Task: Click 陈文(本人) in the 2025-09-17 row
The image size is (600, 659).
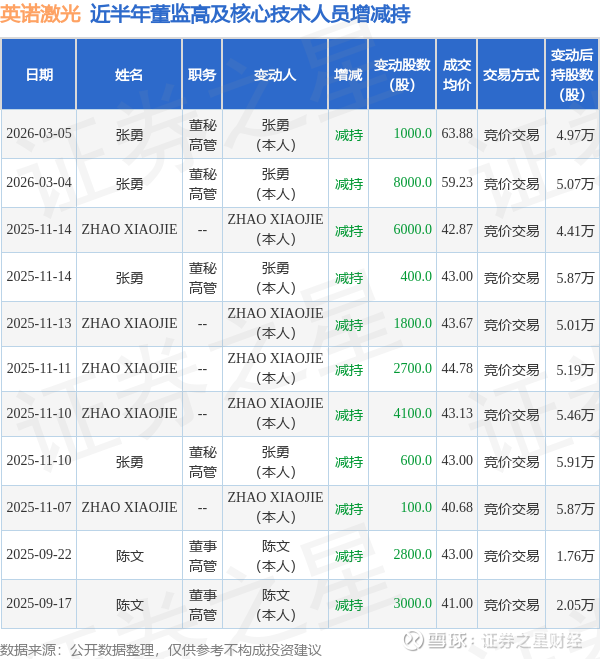Action: click(275, 605)
